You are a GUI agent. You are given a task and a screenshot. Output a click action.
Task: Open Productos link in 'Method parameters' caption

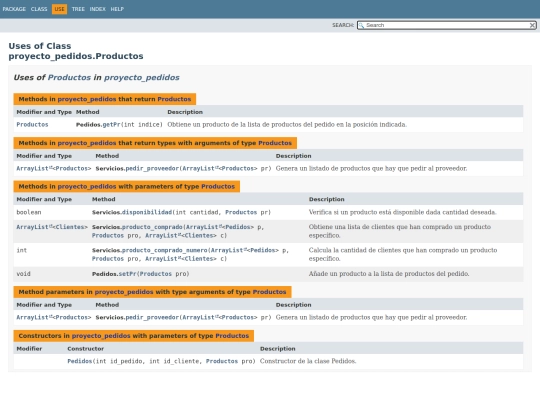(x=269, y=292)
